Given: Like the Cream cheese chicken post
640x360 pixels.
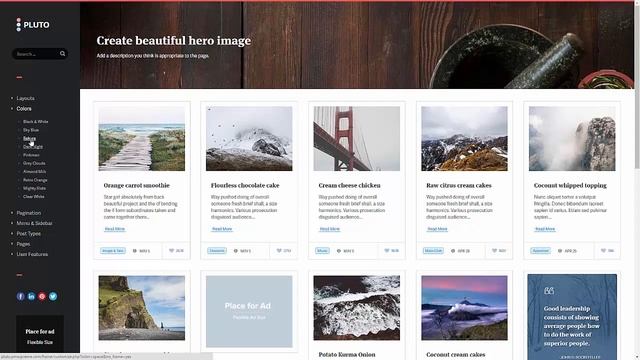Looking at the screenshot, I should coord(391,251).
